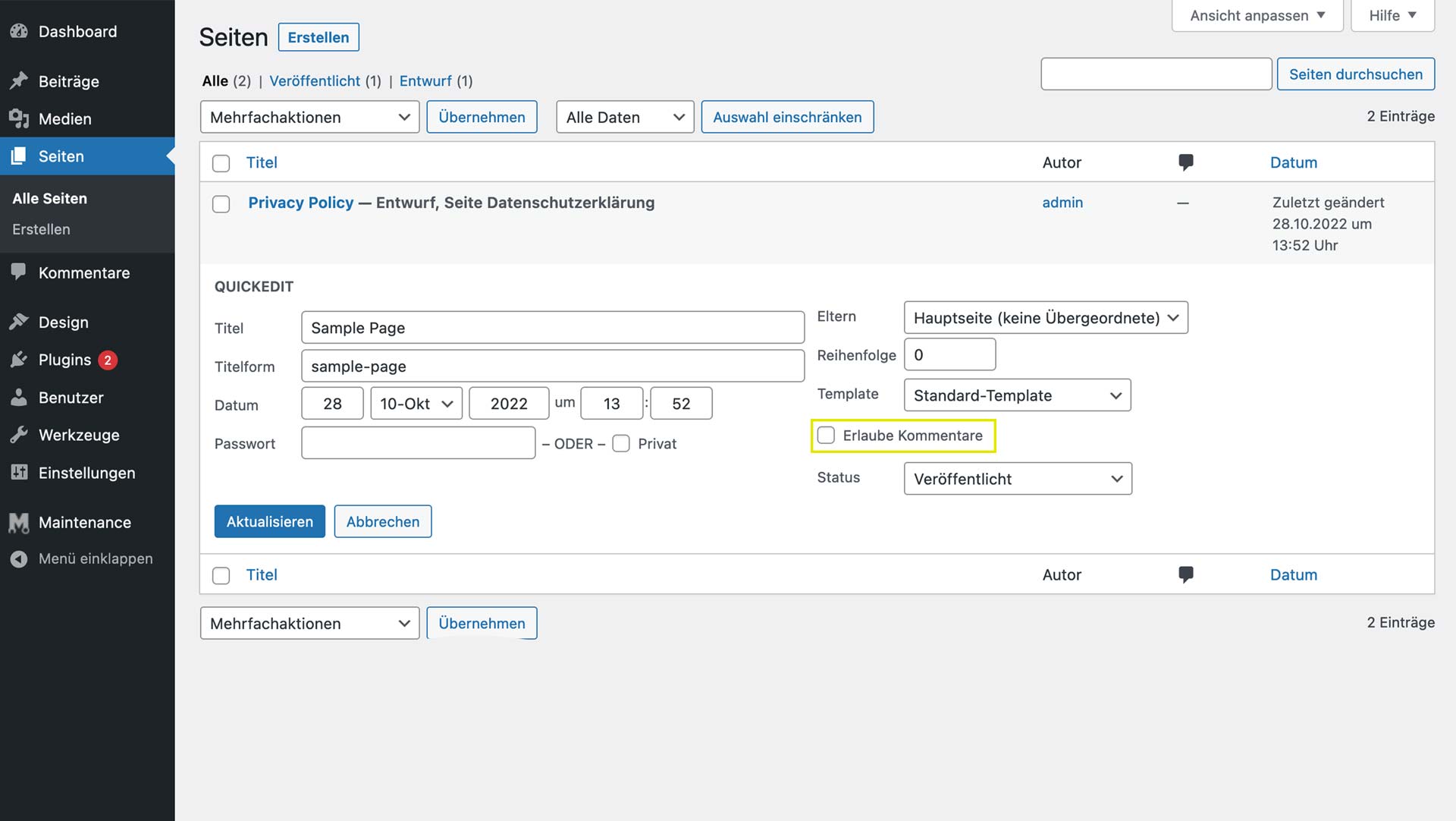Select the Alle Seiten submenu item
This screenshot has width=1456, height=821.
pos(50,198)
